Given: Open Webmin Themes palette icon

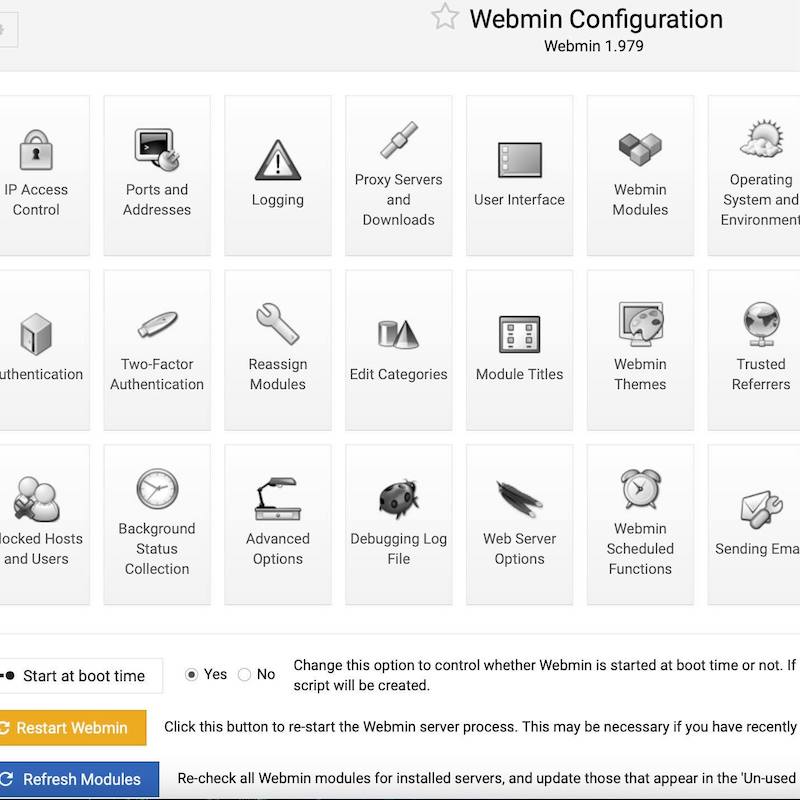Looking at the screenshot, I should pyautogui.click(x=640, y=324).
